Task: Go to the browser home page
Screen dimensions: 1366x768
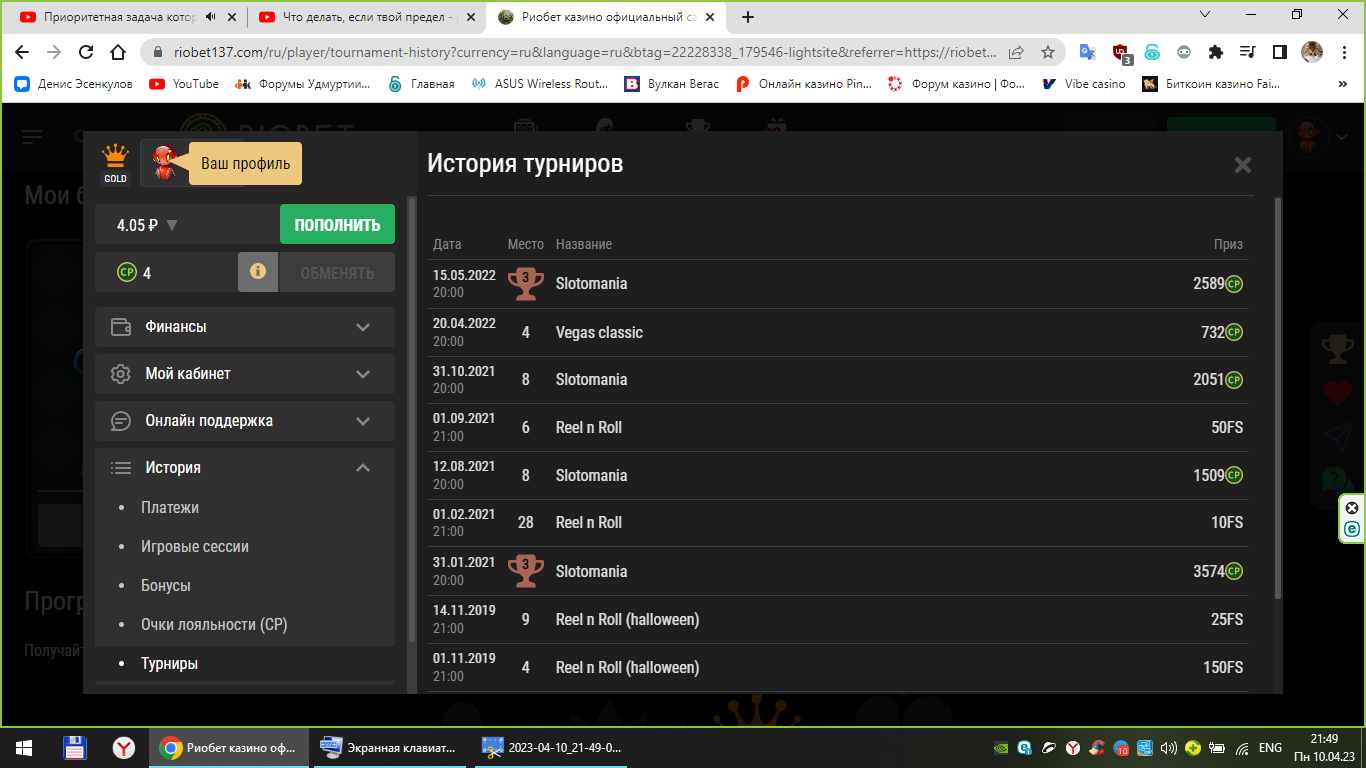Action: pyautogui.click(x=118, y=52)
